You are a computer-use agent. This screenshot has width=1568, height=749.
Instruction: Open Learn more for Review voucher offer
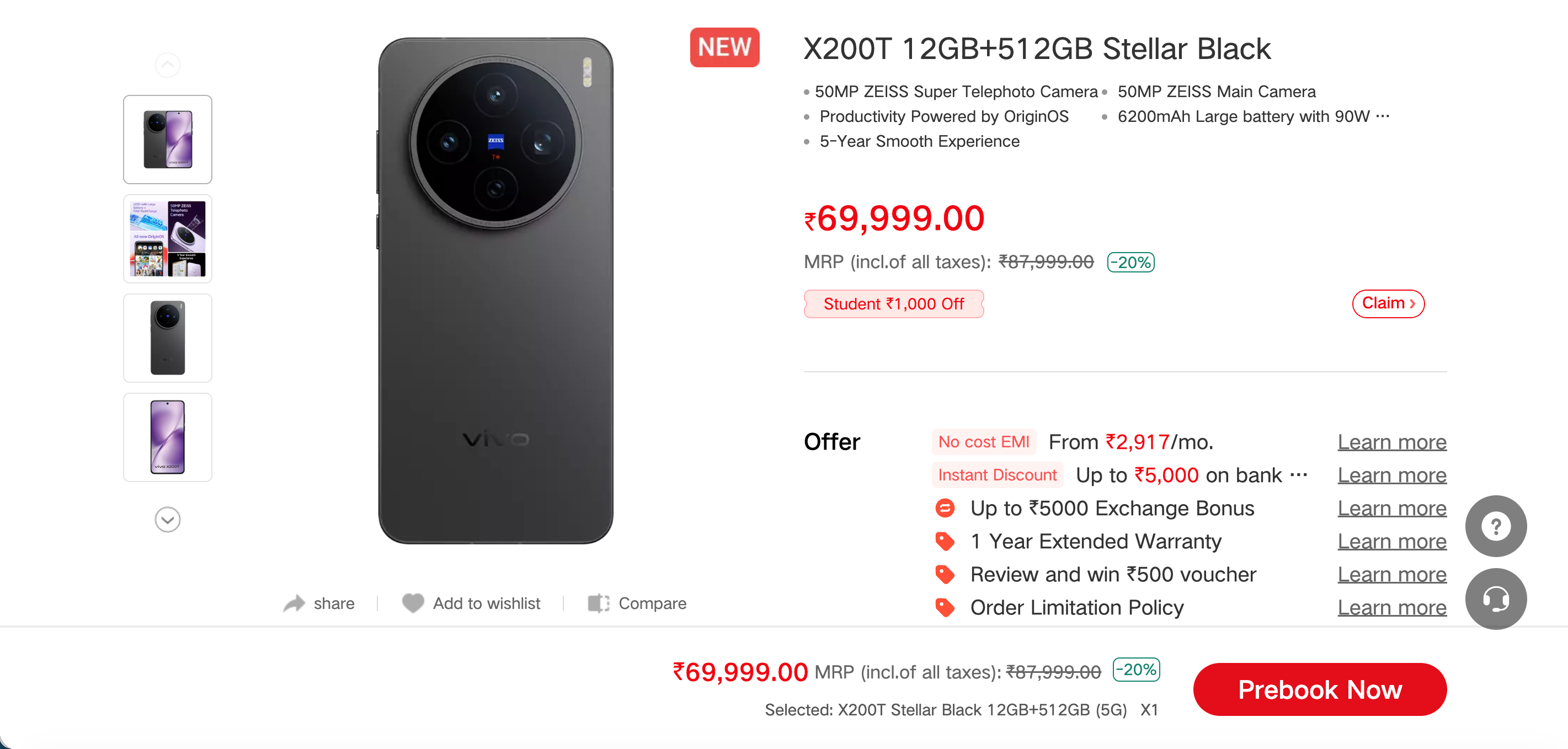click(x=1391, y=574)
